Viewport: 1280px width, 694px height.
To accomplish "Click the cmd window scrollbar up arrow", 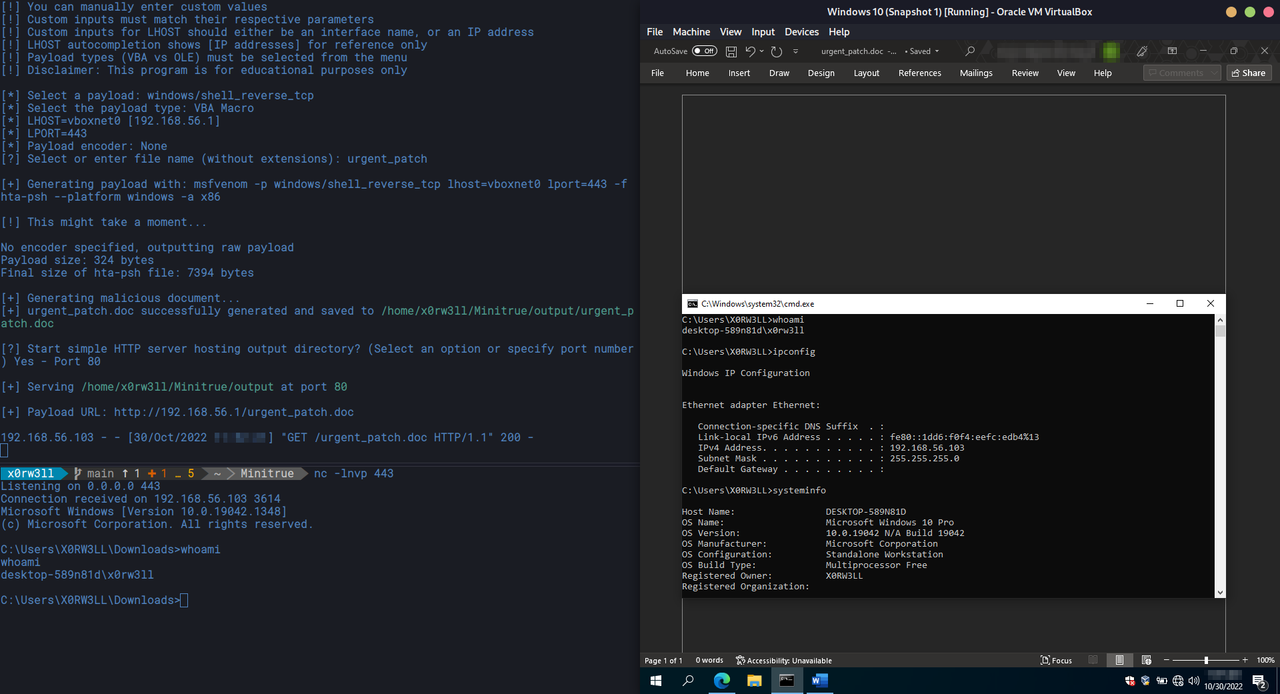I will (1220, 318).
